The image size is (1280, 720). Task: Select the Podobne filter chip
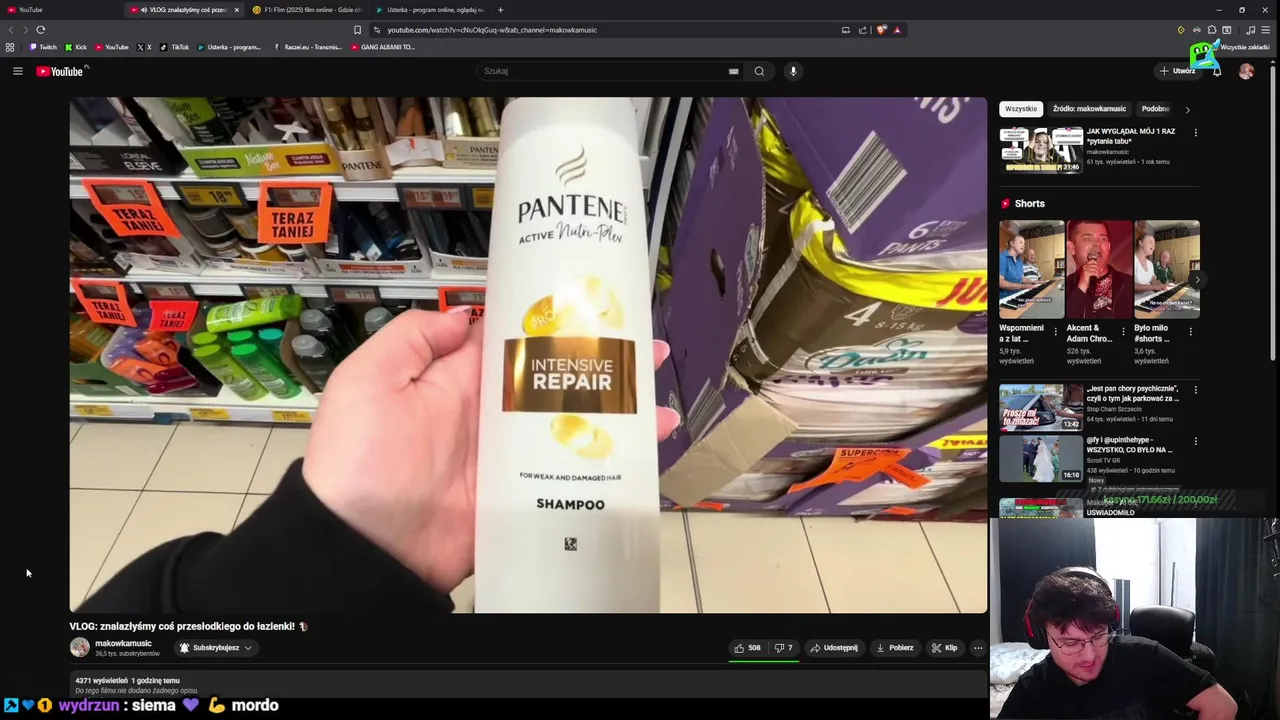tap(1156, 109)
